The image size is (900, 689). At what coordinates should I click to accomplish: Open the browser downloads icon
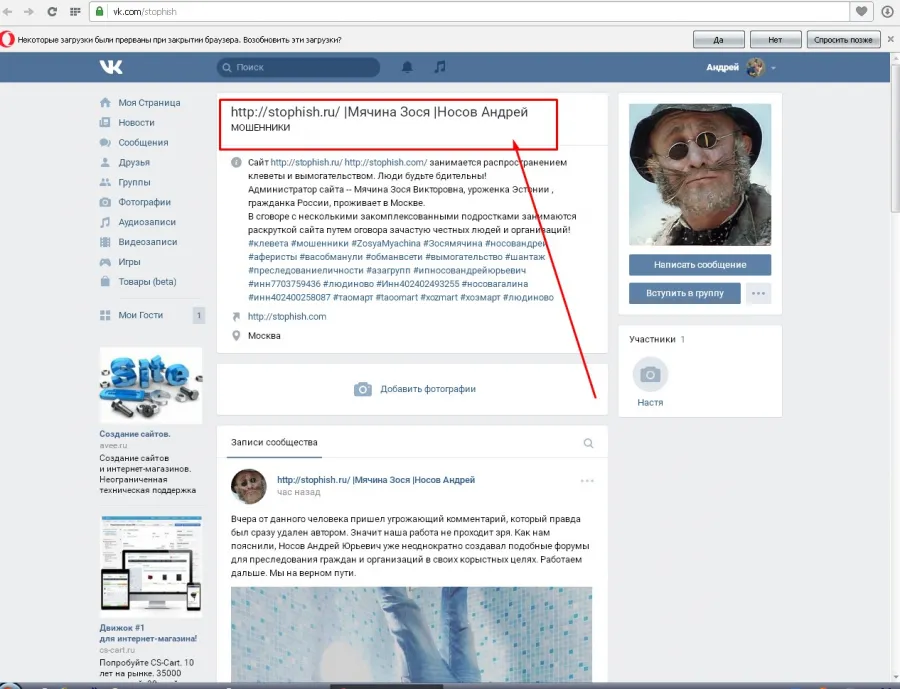[887, 11]
